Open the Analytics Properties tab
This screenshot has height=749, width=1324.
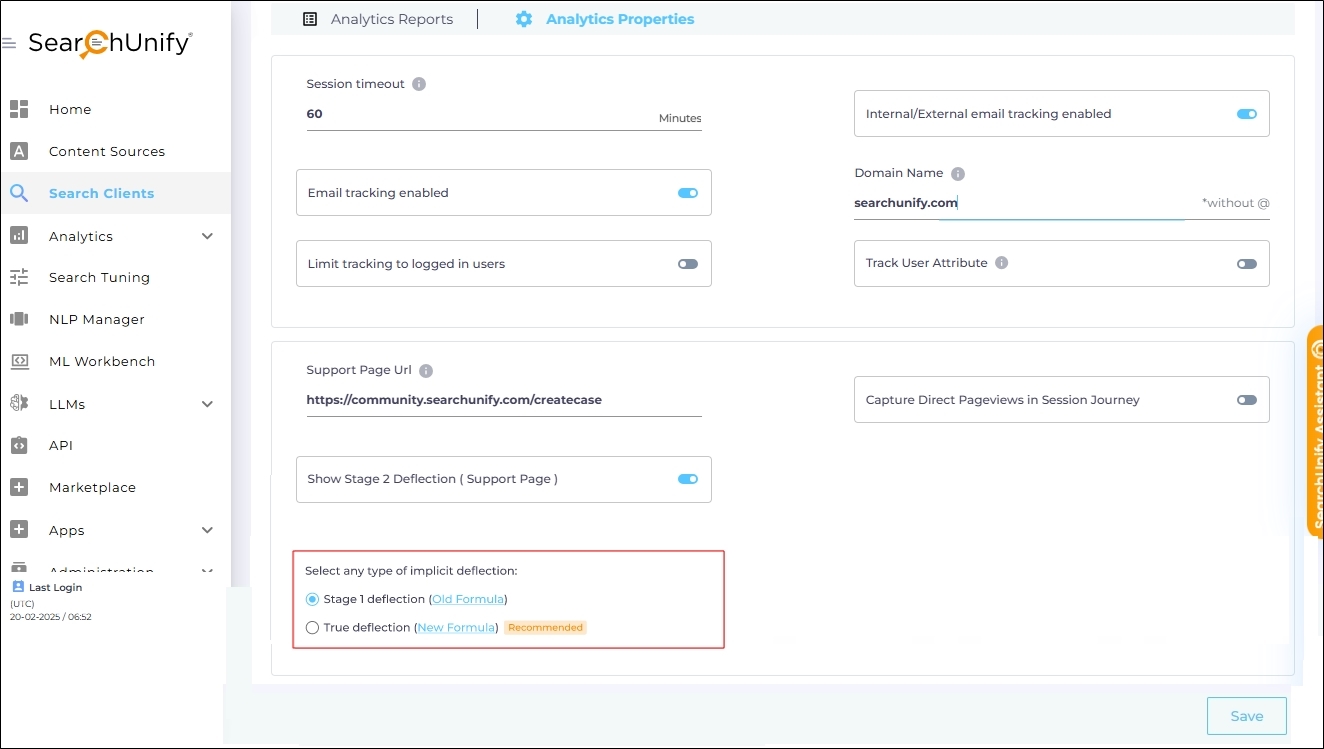click(605, 19)
